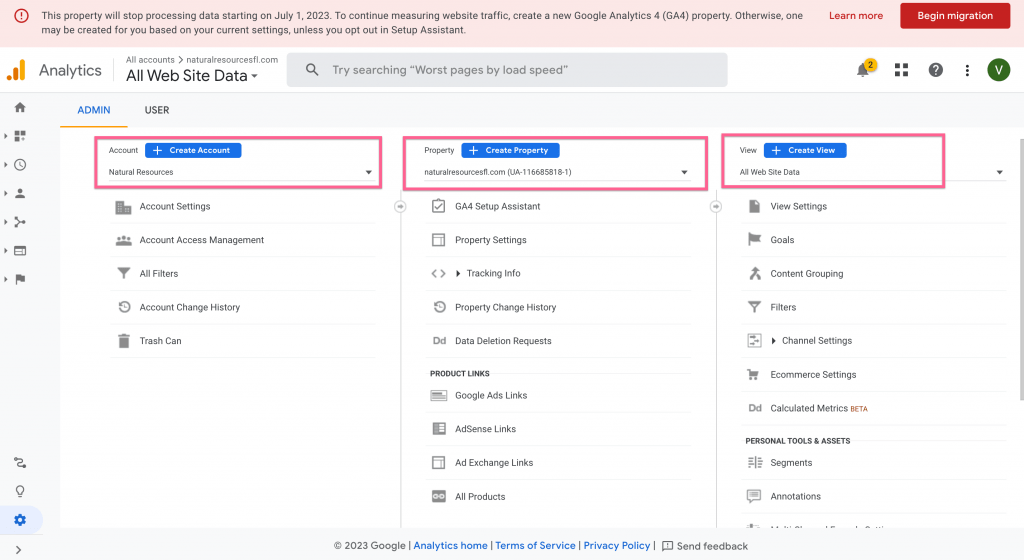Click the Create View button

tap(805, 150)
